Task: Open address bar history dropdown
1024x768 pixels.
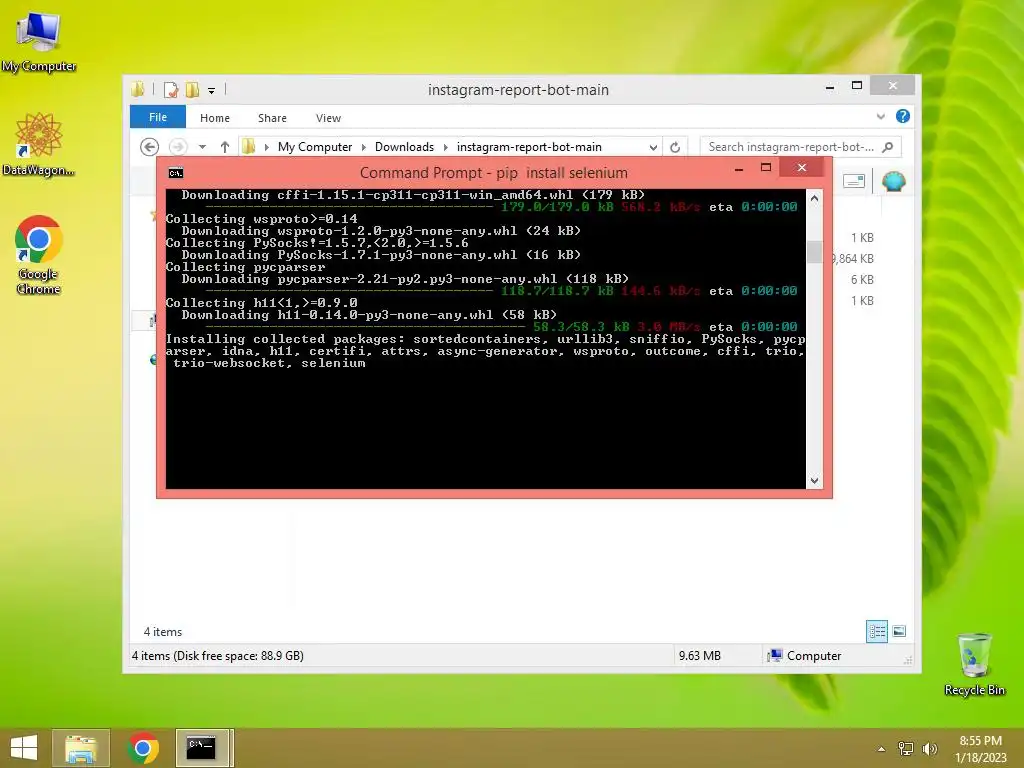Action: pos(652,148)
